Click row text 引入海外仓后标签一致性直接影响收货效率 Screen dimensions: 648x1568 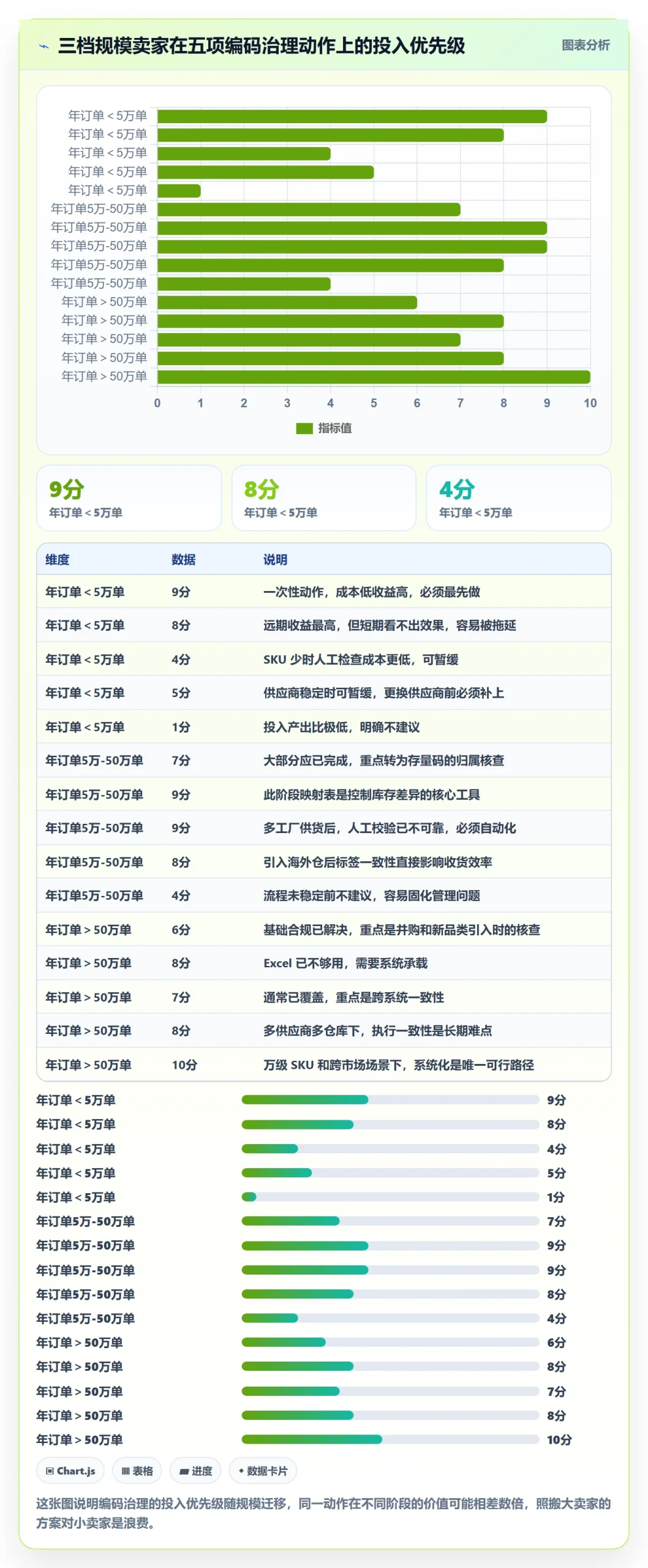[x=378, y=862]
